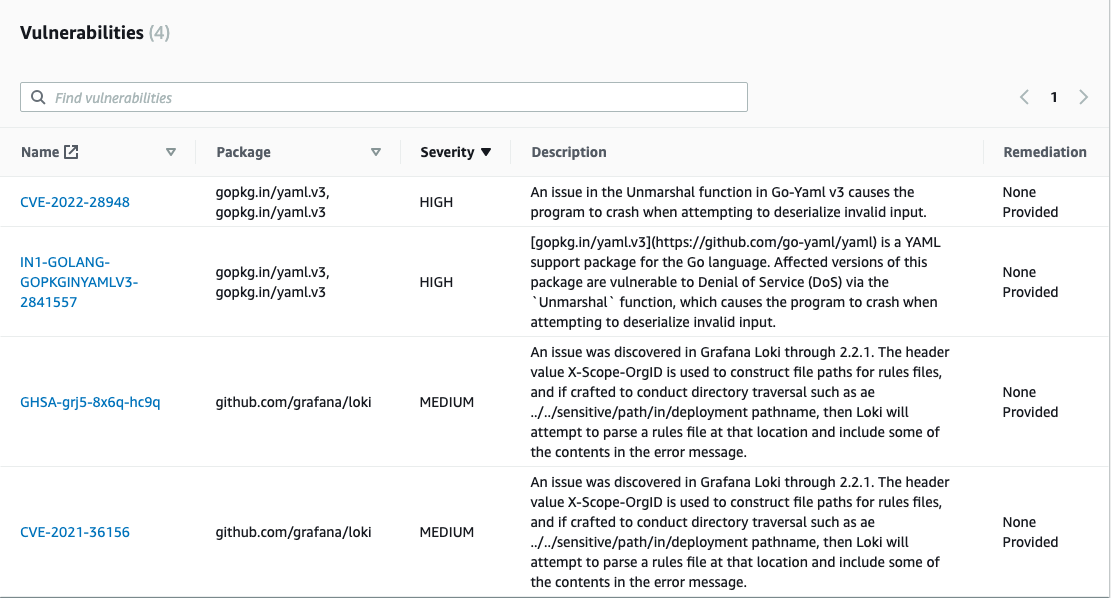Open the CVE-2022-28948 link
Viewport: 1111px width, 598px height.
point(75,202)
